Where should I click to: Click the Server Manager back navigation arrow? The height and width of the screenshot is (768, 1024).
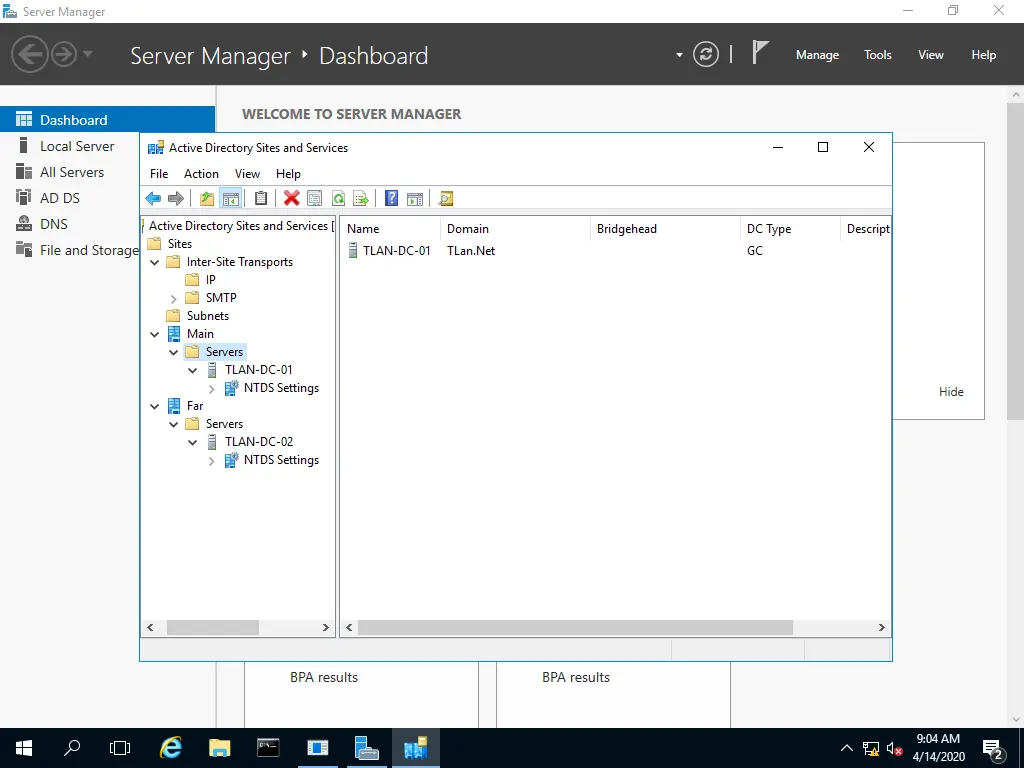coord(29,54)
